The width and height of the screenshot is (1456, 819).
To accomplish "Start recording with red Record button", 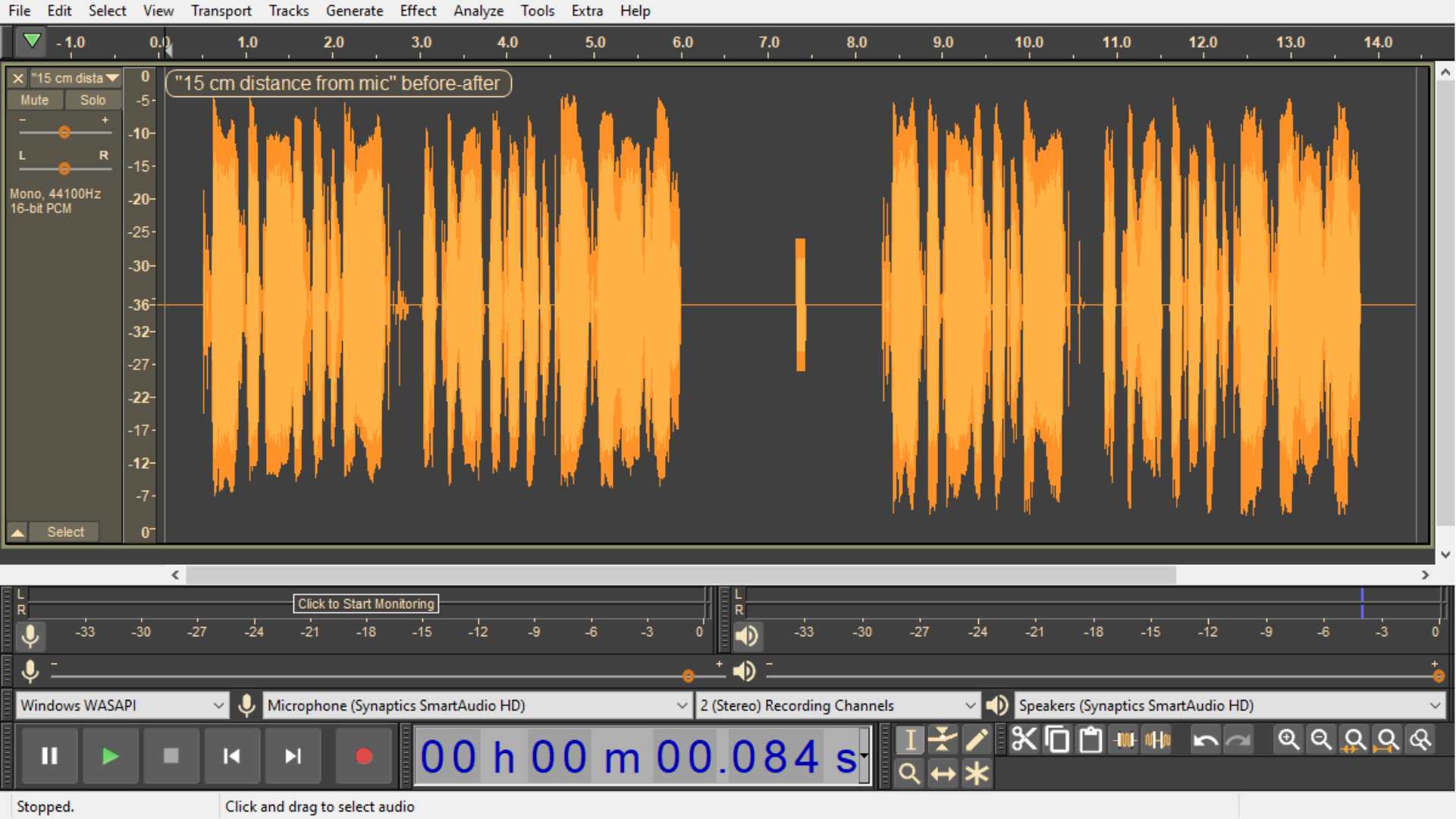I will [x=363, y=756].
